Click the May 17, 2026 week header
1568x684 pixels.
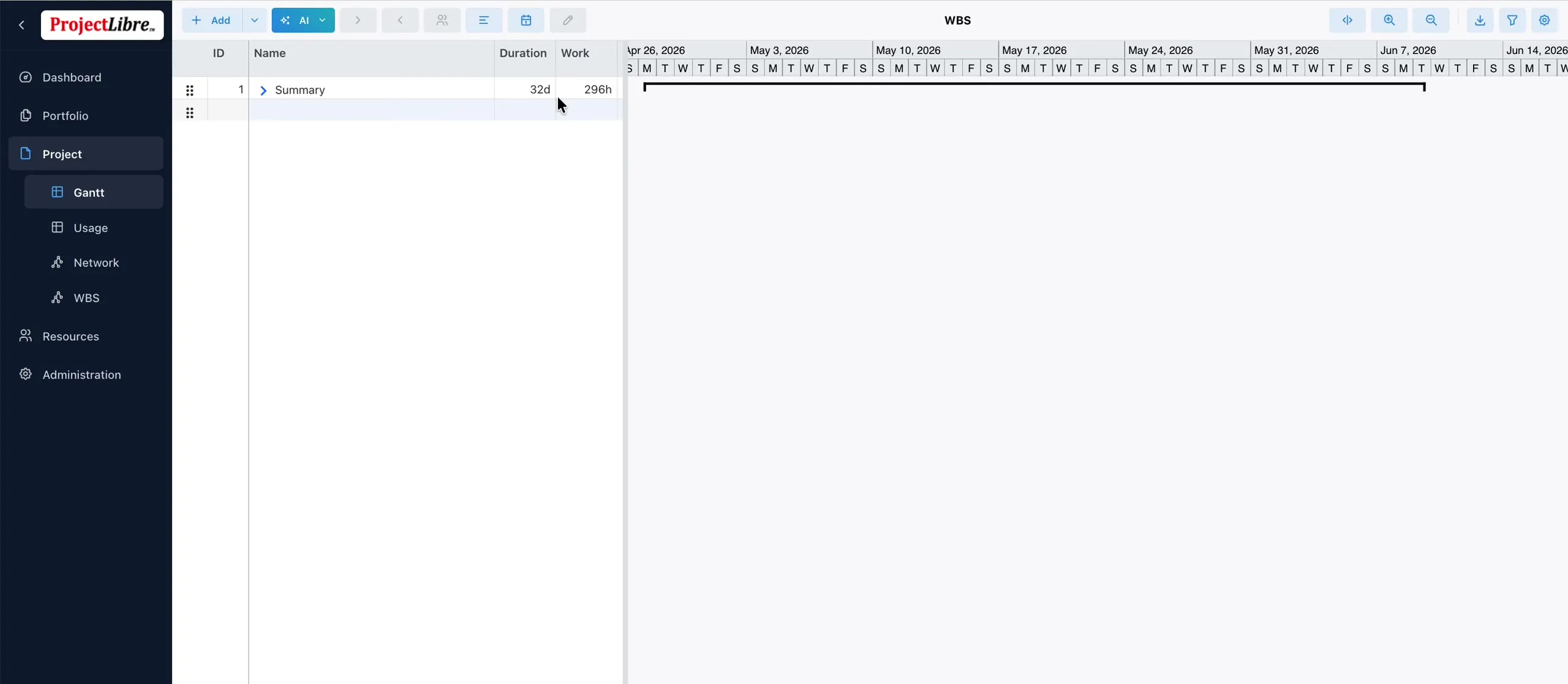(1061, 50)
